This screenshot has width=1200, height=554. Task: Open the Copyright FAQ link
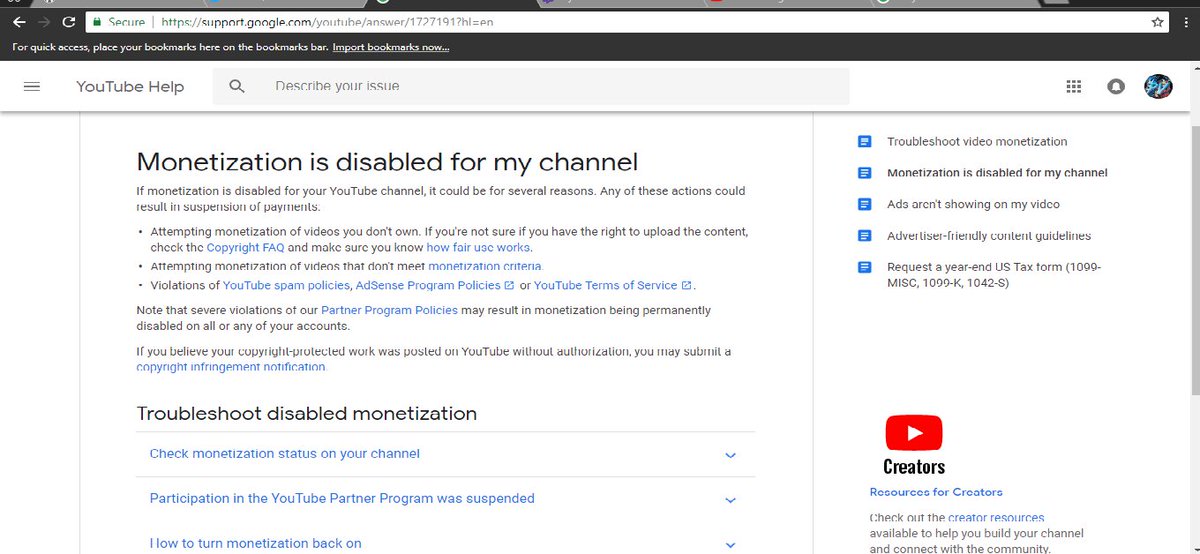tap(246, 247)
